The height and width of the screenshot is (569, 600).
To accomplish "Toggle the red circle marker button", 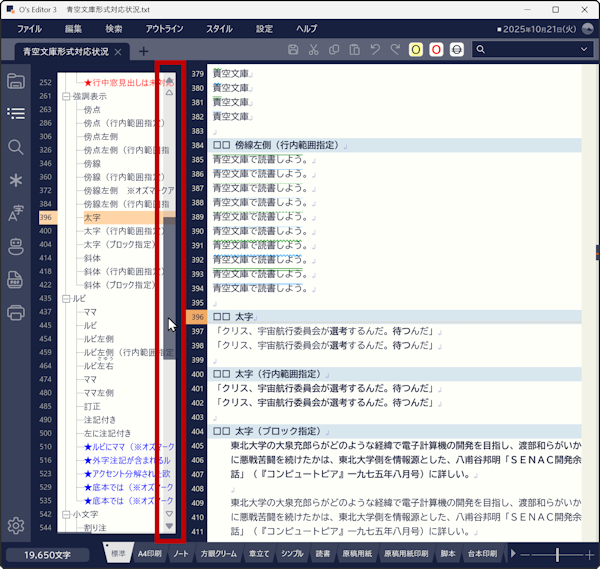I will pos(436,50).
